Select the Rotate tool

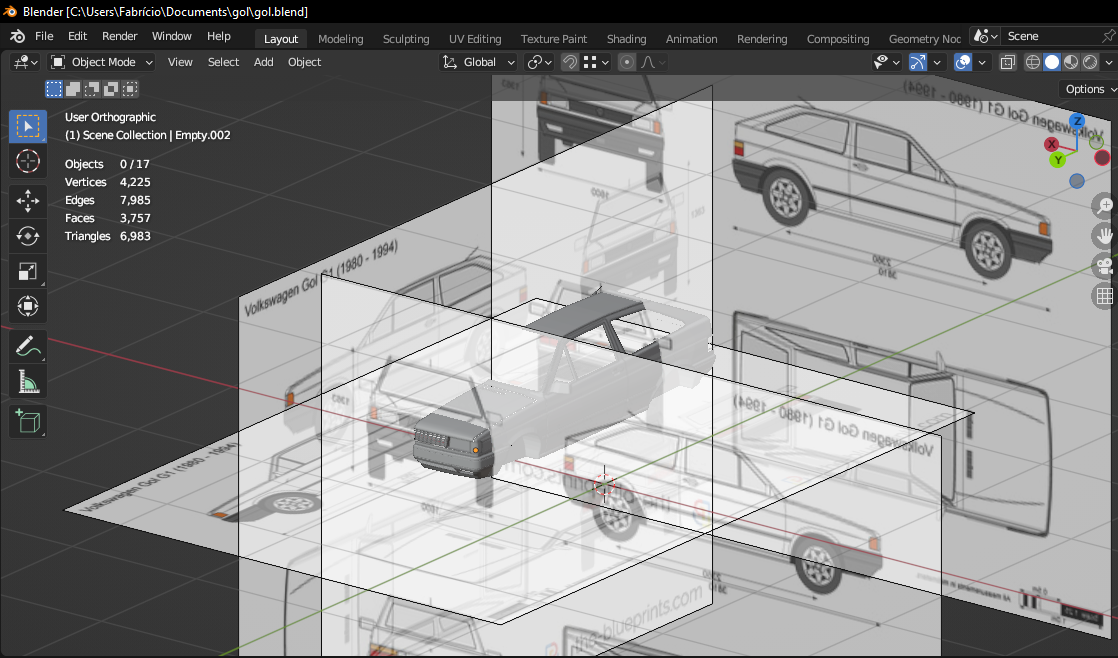click(x=28, y=236)
